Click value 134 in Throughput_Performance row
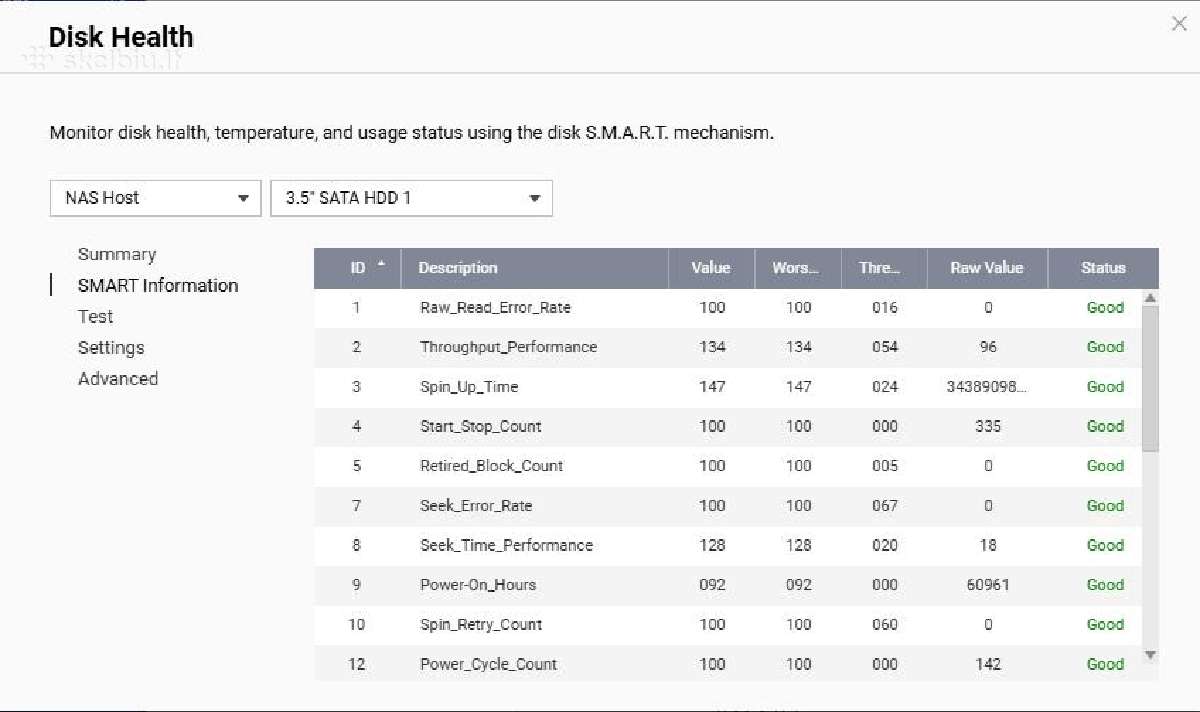1200x712 pixels. pos(712,347)
